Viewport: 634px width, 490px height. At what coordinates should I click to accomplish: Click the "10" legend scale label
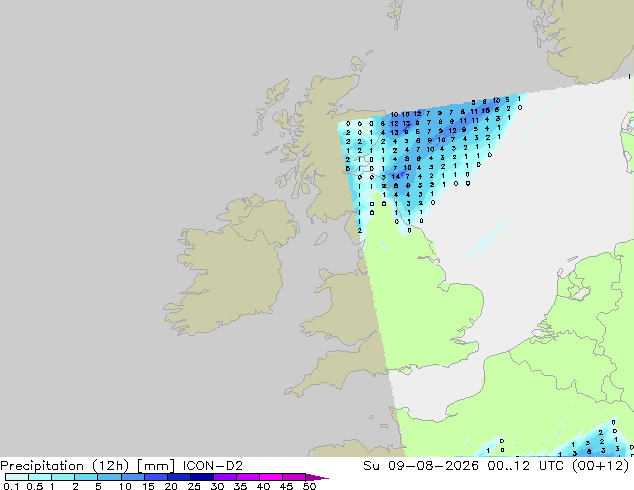coord(125,486)
